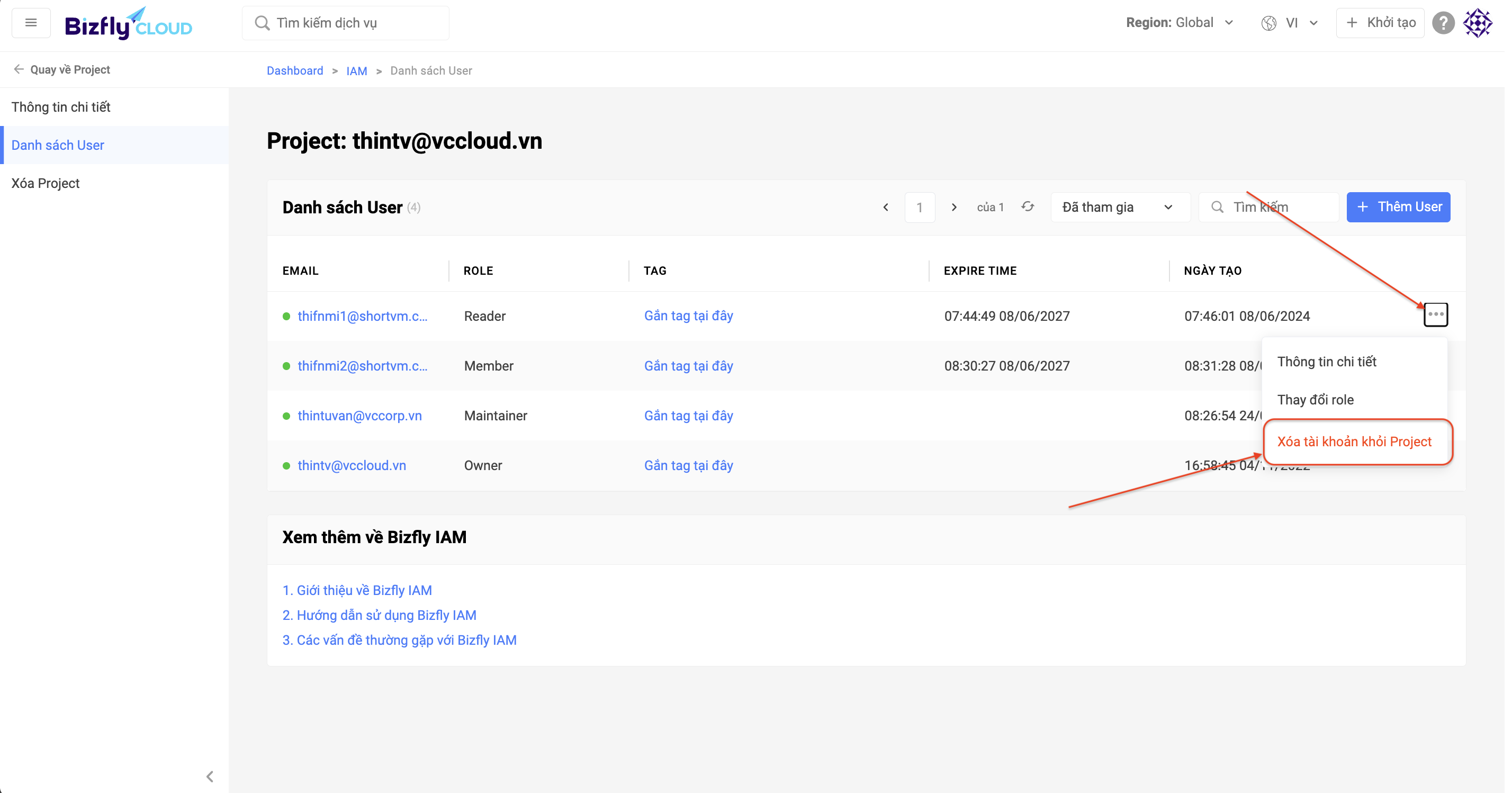Click the help question mark icon

[1443, 23]
